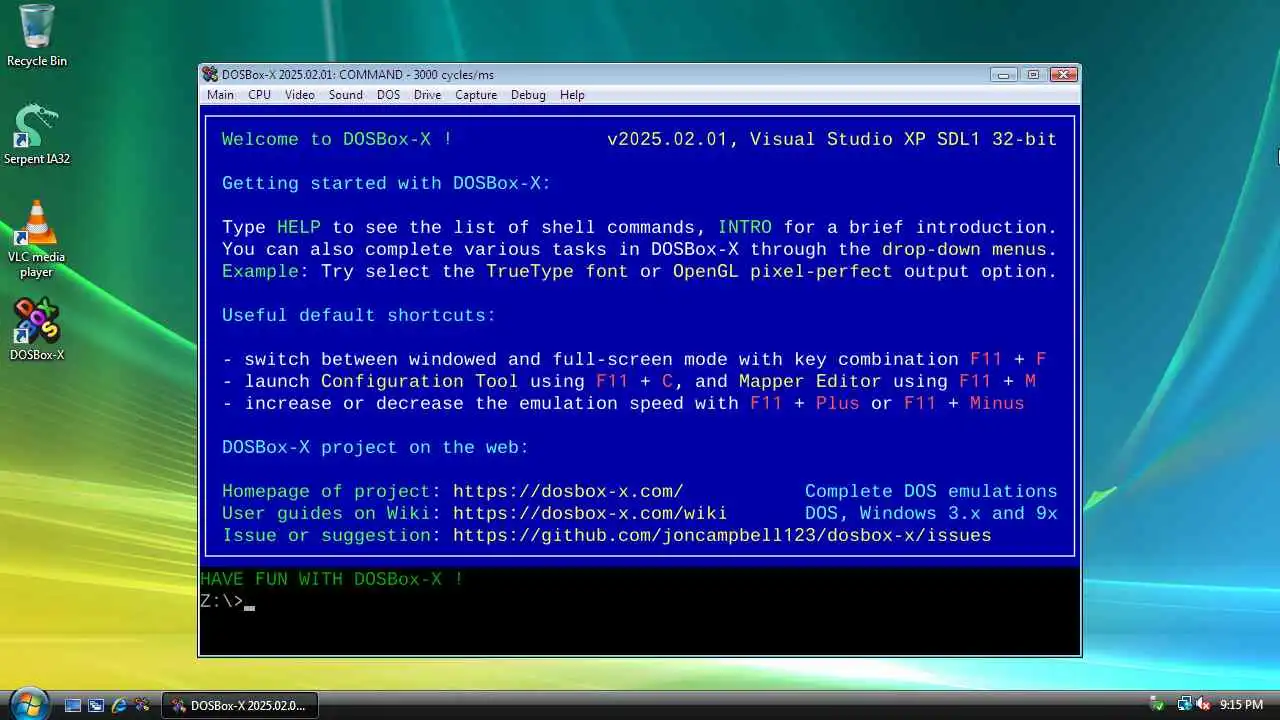Open the Main menu
Viewport: 1280px width, 720px height.
[220, 95]
